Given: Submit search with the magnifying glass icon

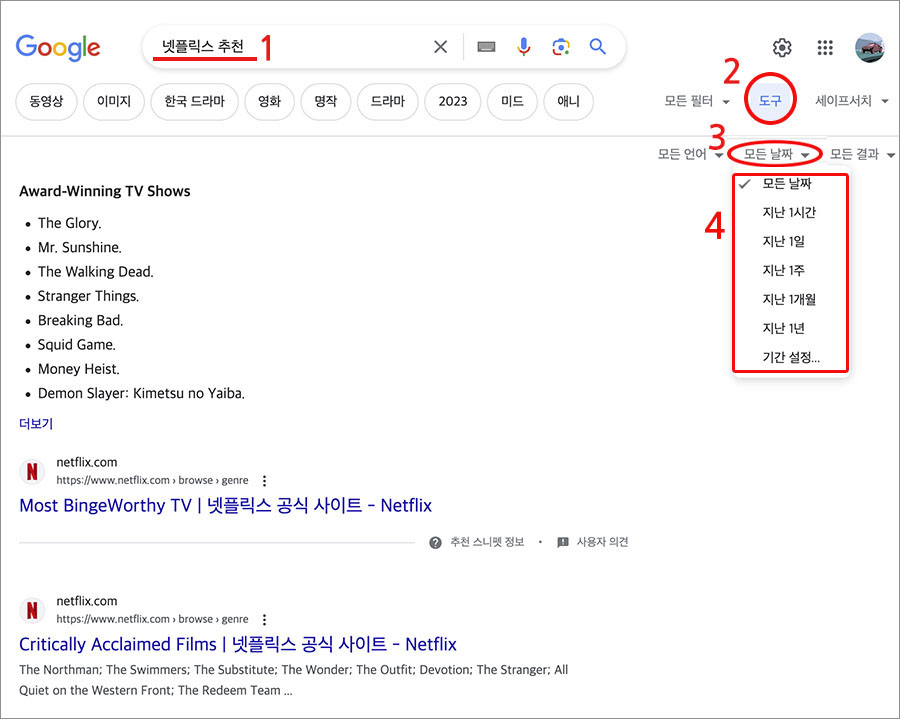Looking at the screenshot, I should [x=598, y=46].
